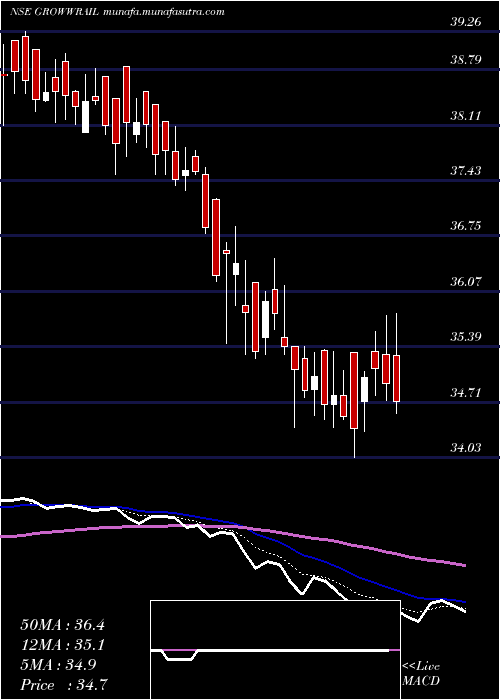Select the 38.79 price axis label

(x=466, y=59)
